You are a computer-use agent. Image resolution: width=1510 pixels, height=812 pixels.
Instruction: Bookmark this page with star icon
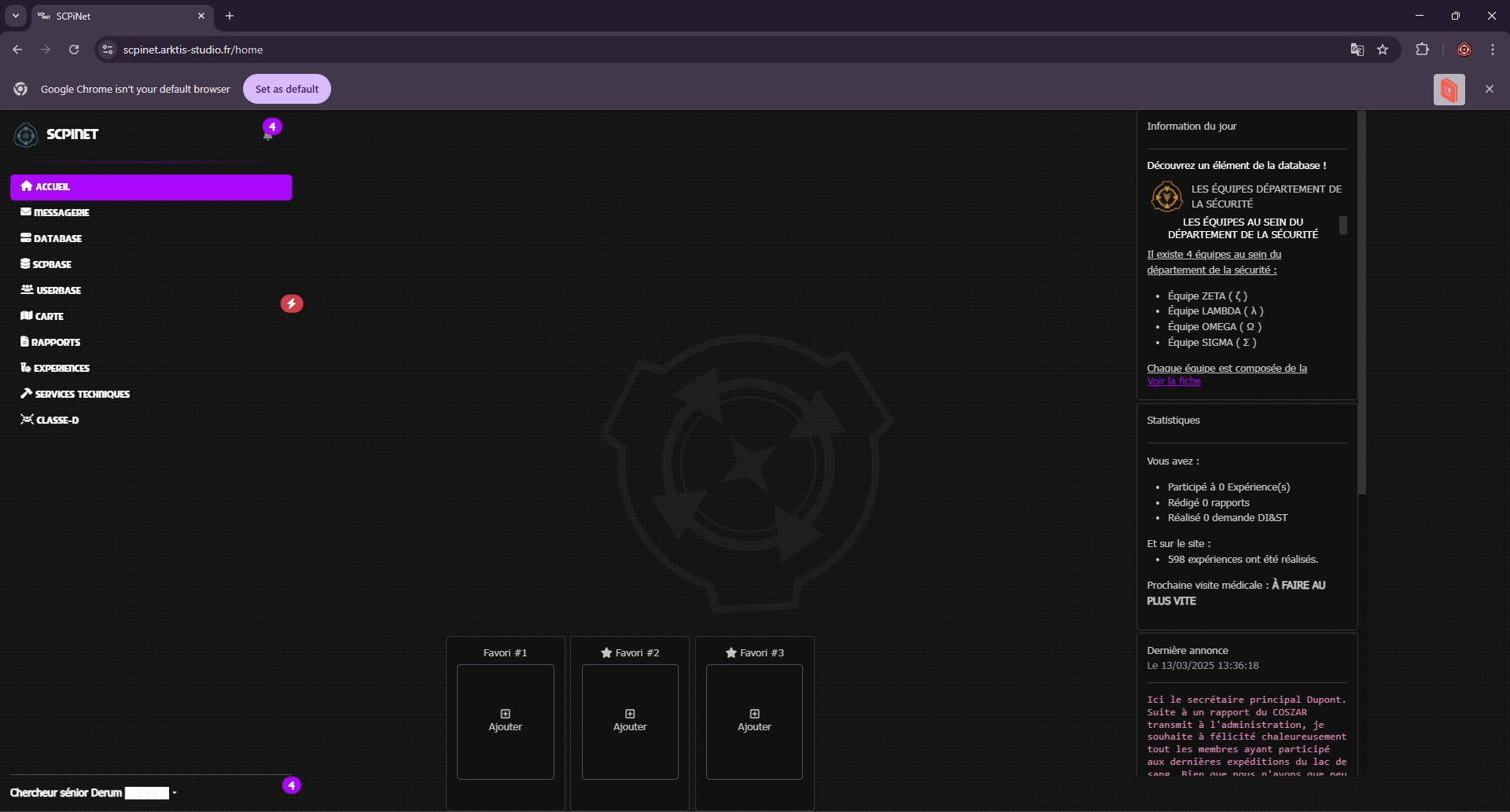click(1383, 50)
